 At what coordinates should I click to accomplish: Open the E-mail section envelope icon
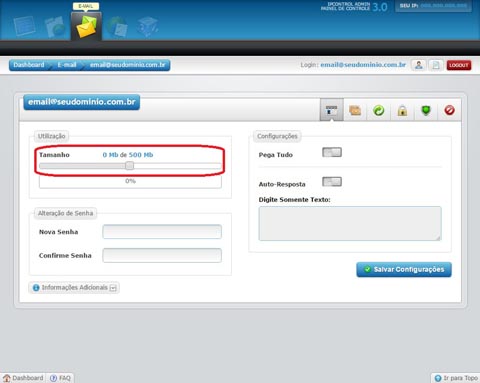tap(86, 27)
